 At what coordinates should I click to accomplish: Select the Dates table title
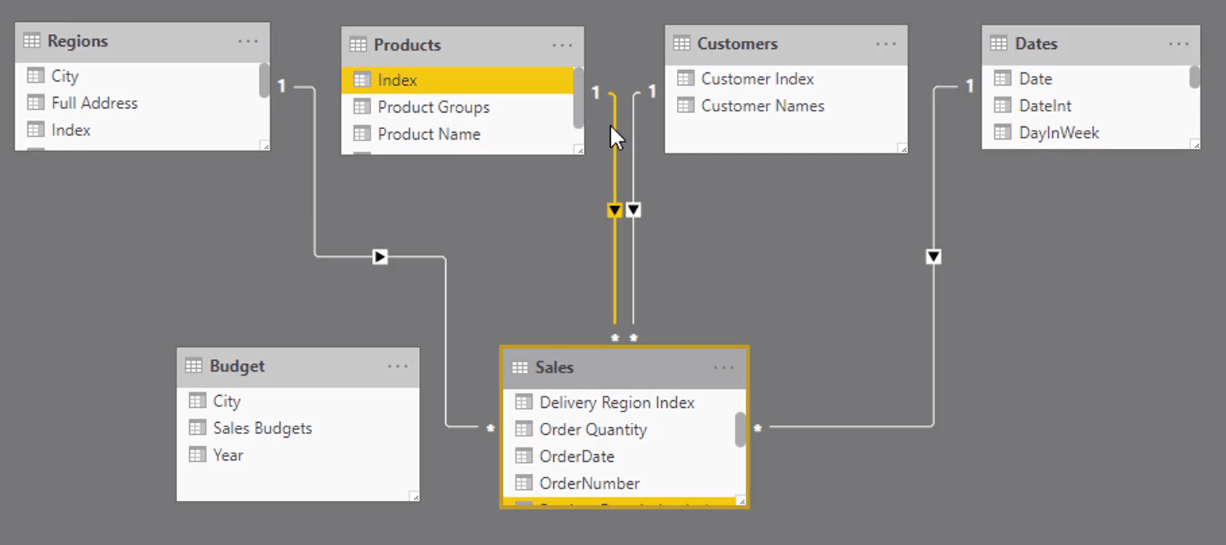pyautogui.click(x=1036, y=44)
